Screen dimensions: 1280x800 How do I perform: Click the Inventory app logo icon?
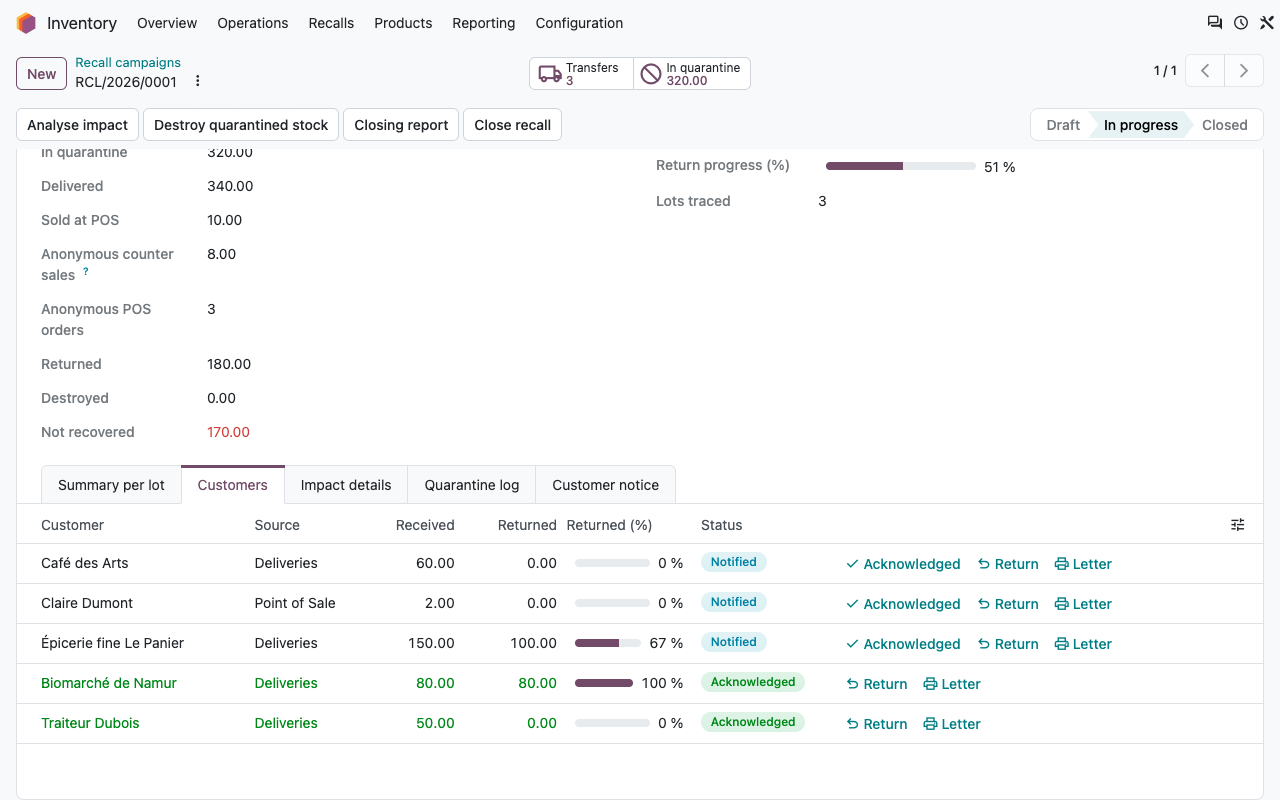tap(26, 23)
